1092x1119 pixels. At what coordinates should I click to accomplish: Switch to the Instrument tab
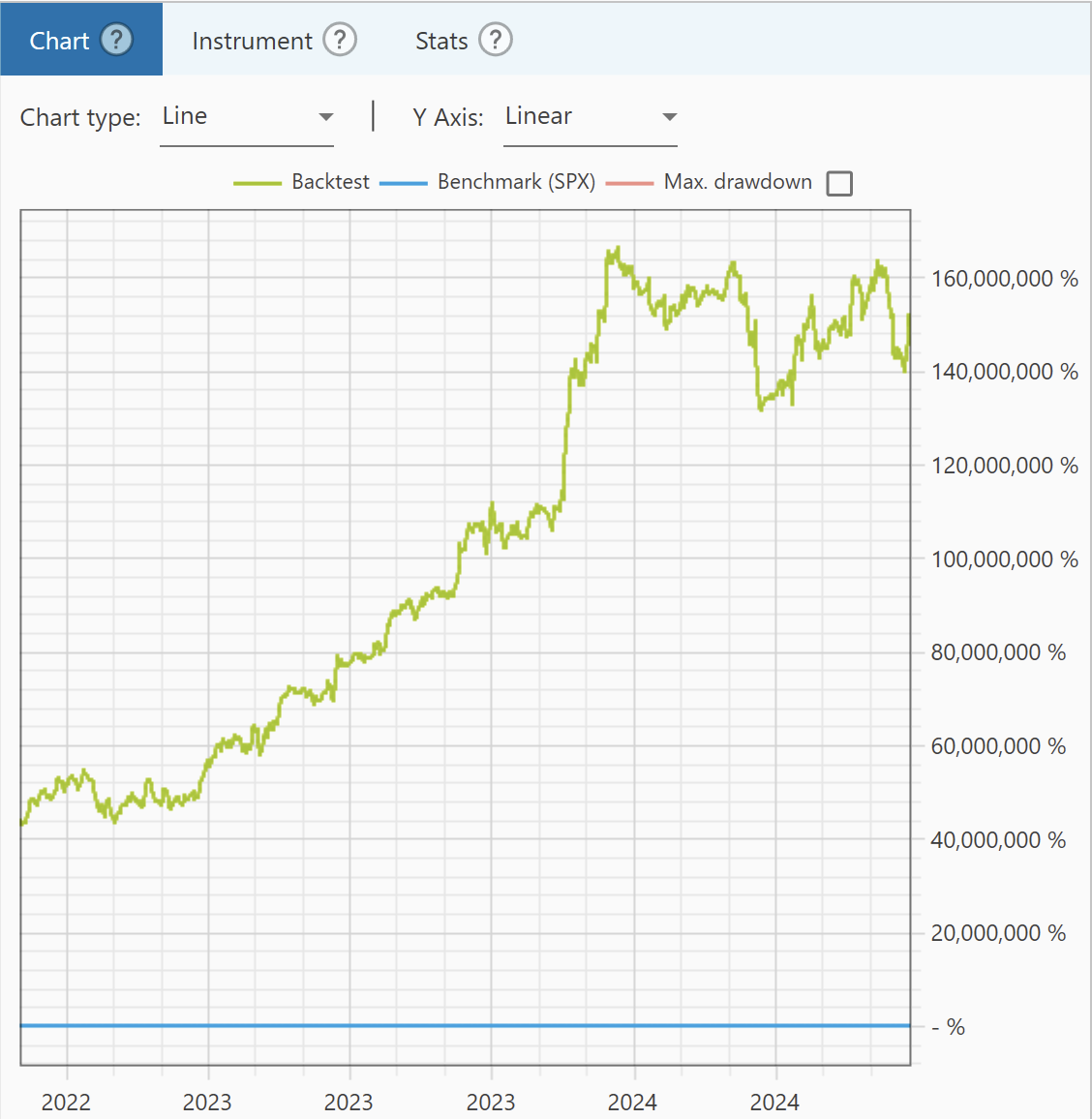pos(252,41)
